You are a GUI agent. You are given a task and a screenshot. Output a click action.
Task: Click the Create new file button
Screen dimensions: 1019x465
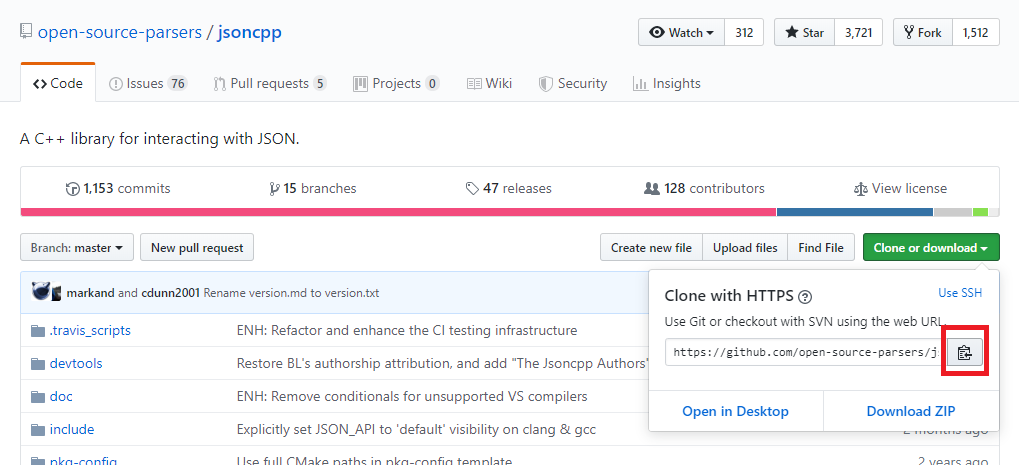tap(651, 247)
